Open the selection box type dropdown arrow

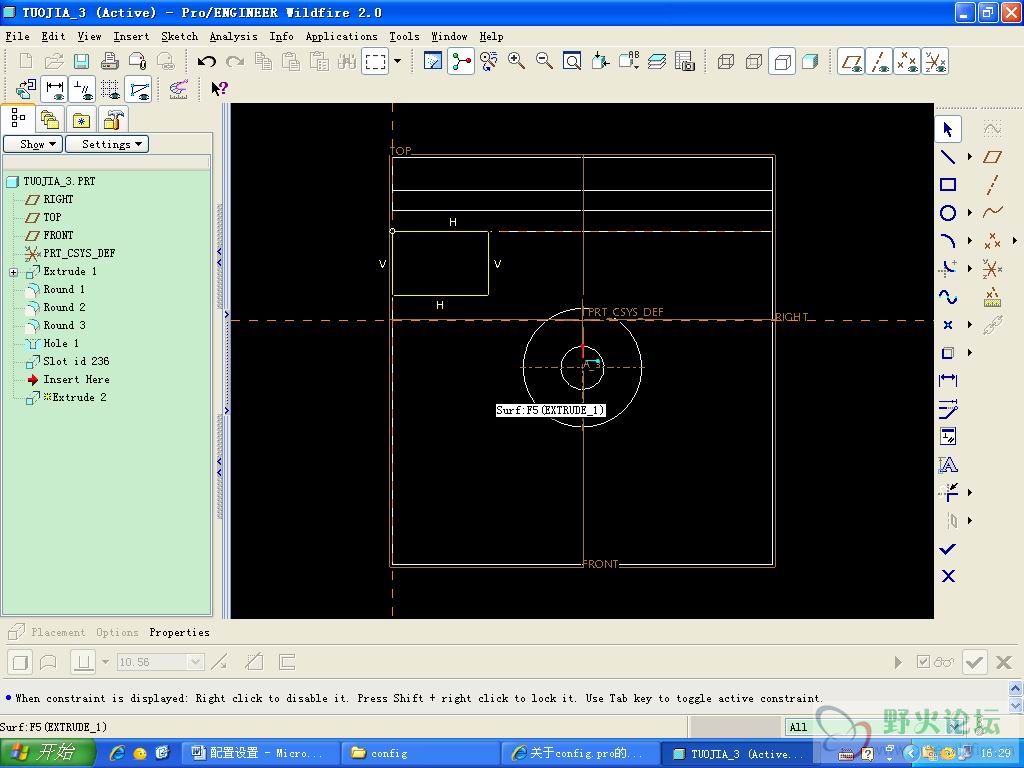(x=397, y=62)
